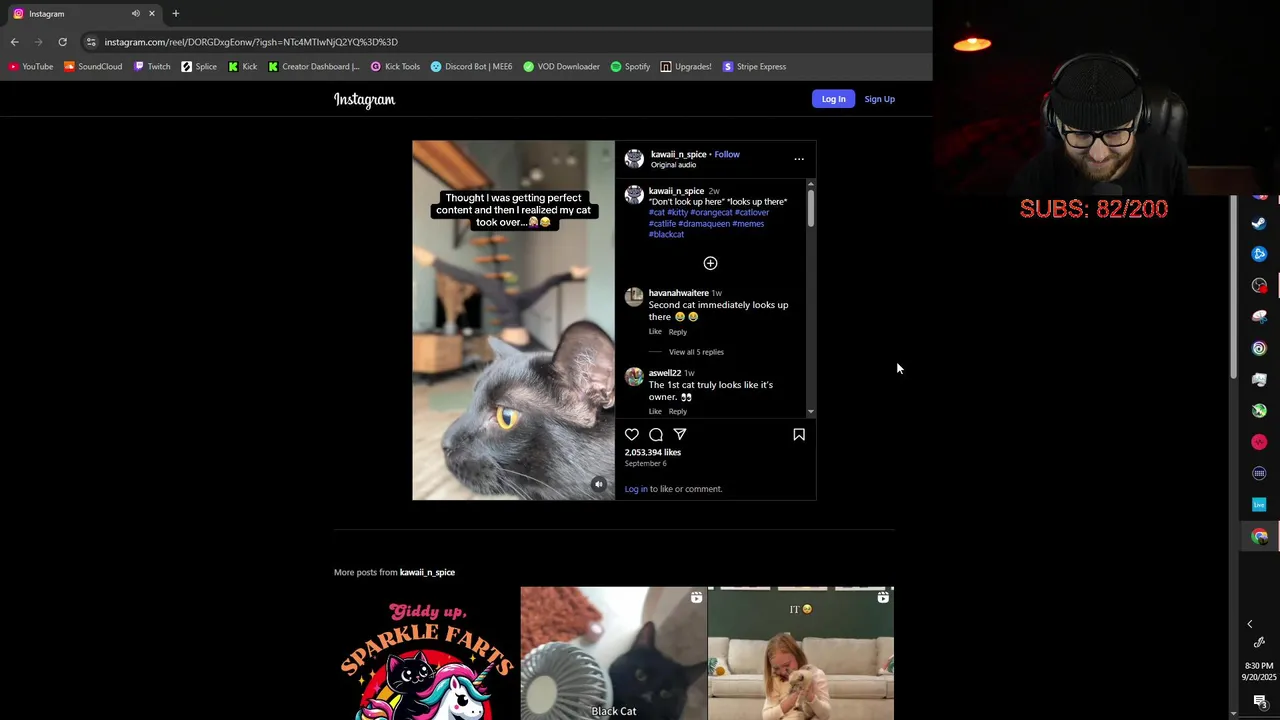
Task: Click the #orangecat hashtag
Action: (711, 213)
